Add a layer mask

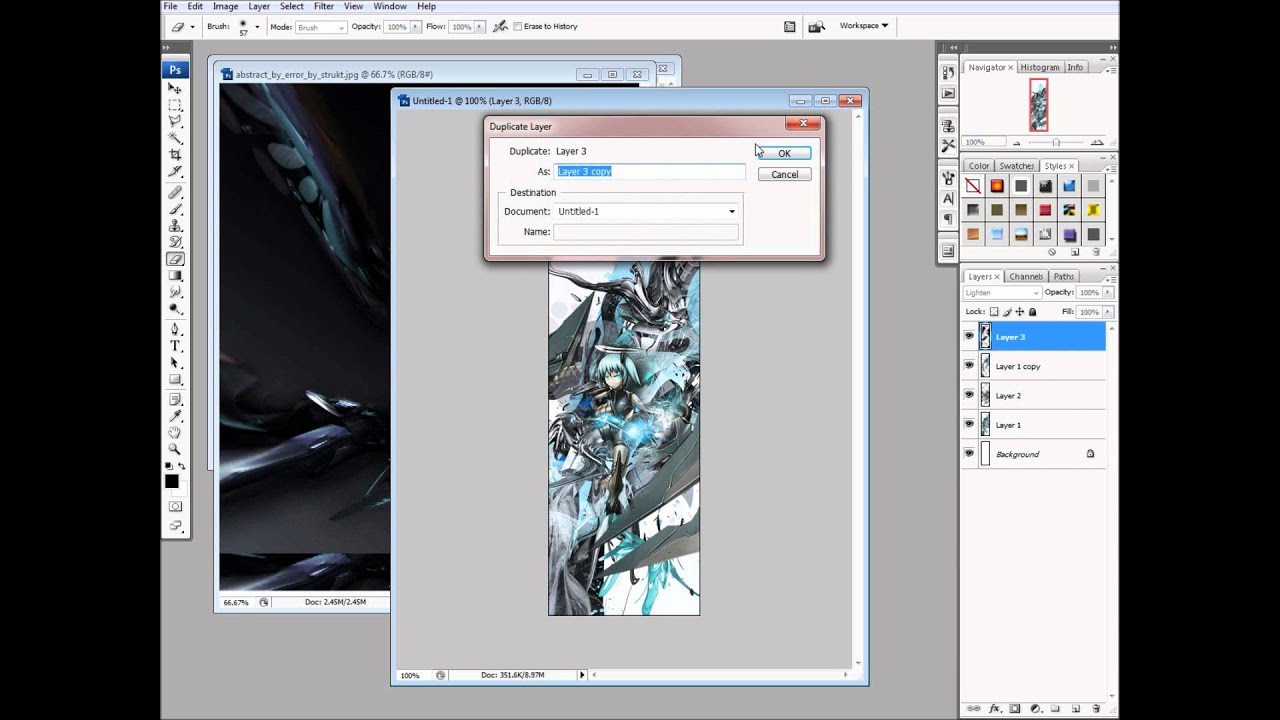tap(1015, 708)
